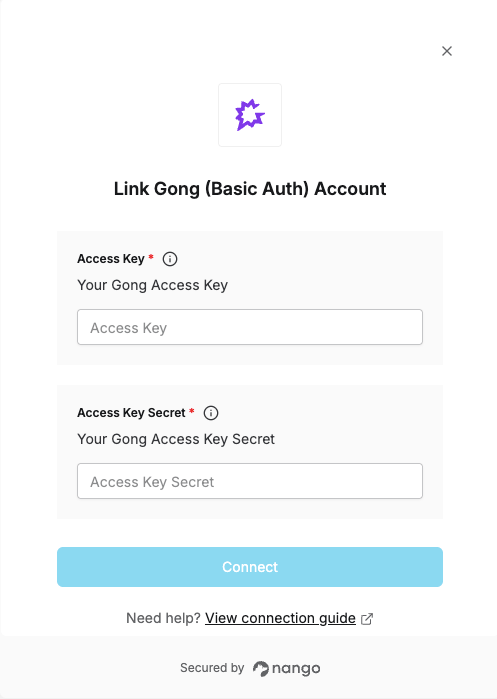Screen dimensions: 497x699
Task: Click the red asterisk beside Access Key Secret
Action: (x=192, y=411)
